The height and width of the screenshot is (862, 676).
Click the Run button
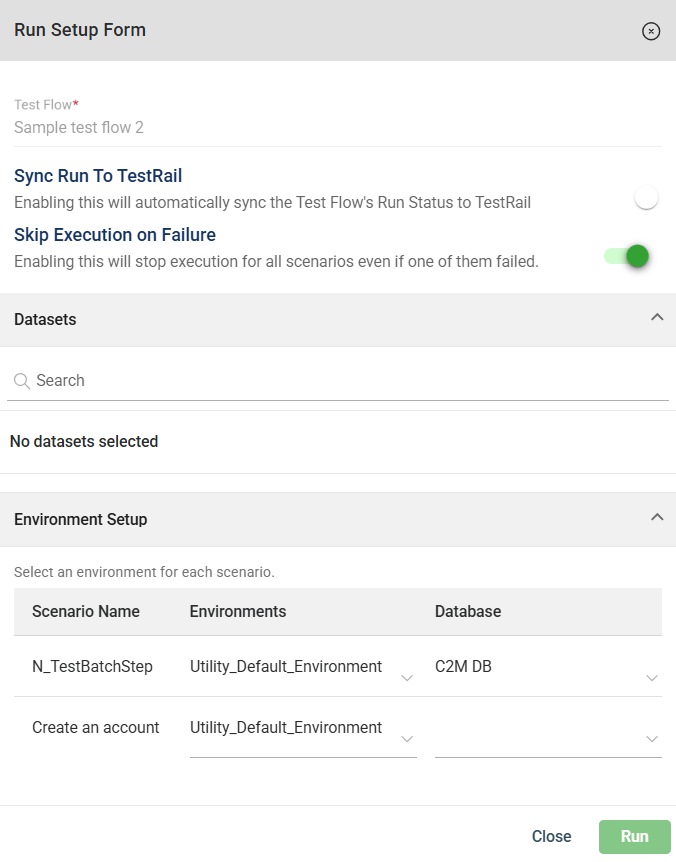[634, 836]
